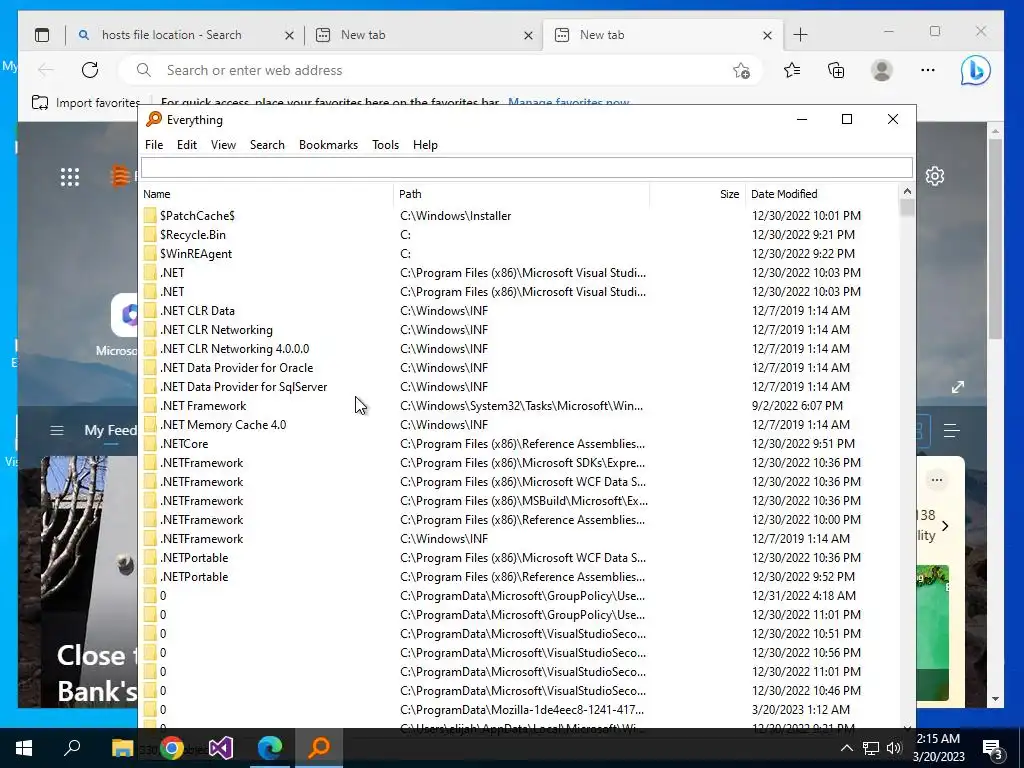Image resolution: width=1024 pixels, height=768 pixels.
Task: Open the Search menu in Everything
Action: coord(267,145)
